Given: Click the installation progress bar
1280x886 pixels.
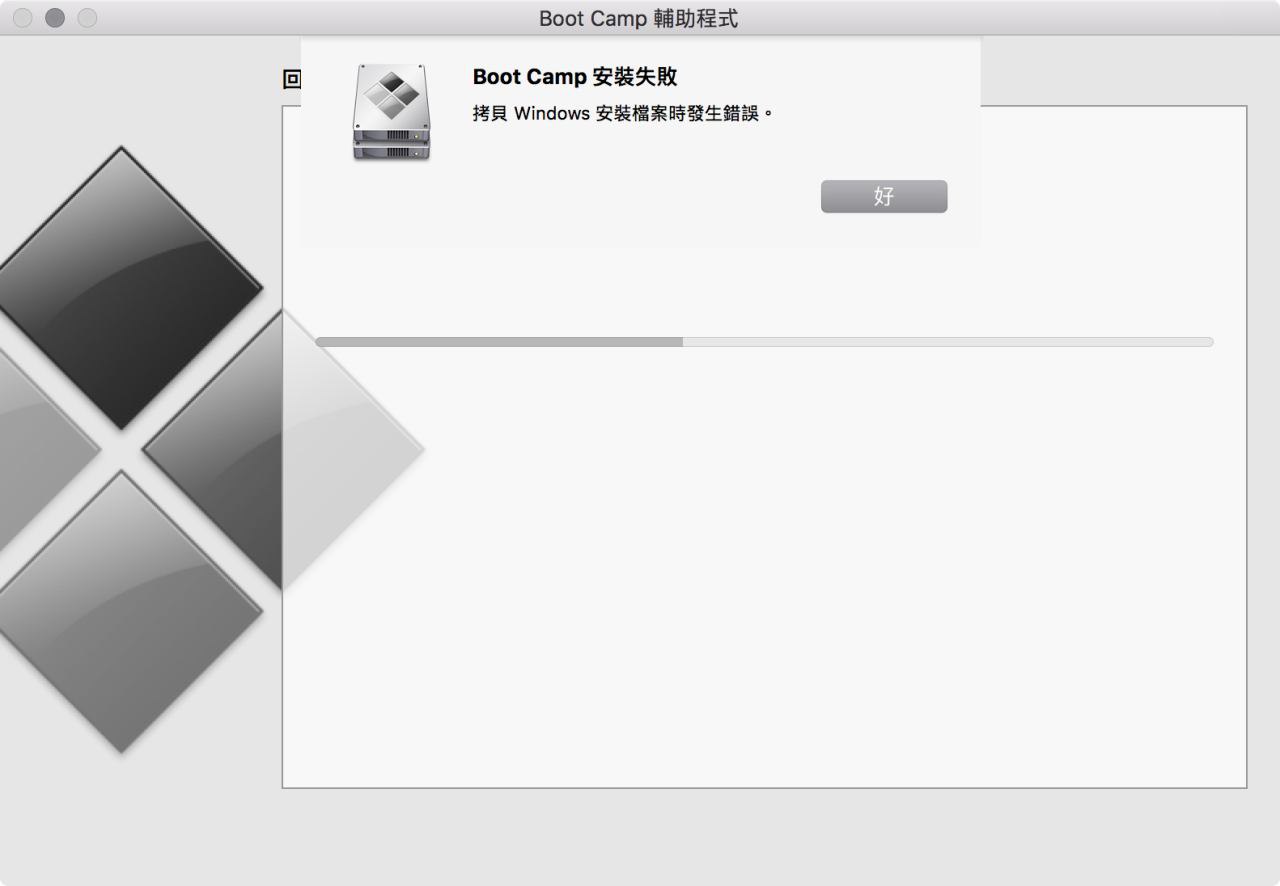Looking at the screenshot, I should (x=764, y=342).
